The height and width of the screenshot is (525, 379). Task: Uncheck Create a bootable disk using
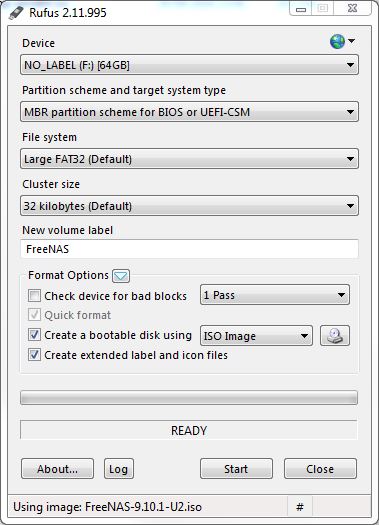click(34, 335)
